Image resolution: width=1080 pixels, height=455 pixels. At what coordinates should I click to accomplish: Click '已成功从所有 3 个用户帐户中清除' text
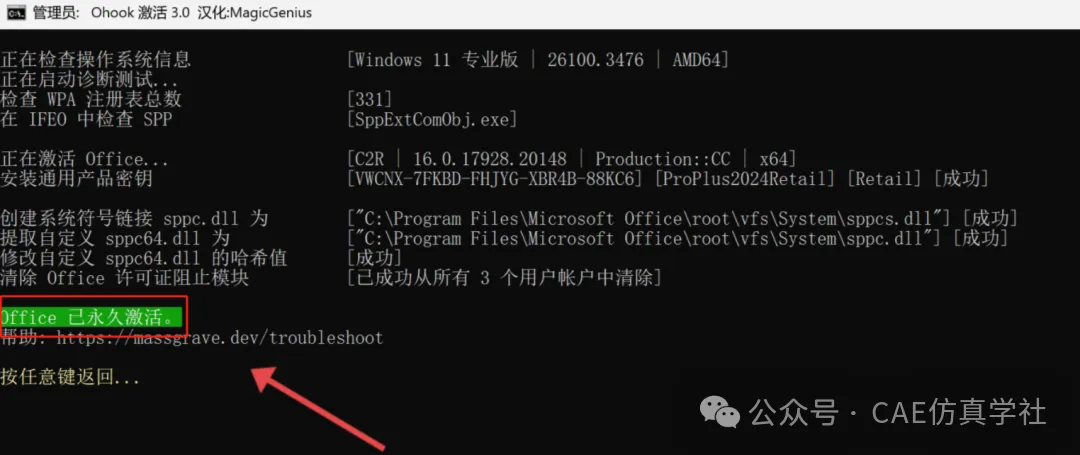coord(503,277)
